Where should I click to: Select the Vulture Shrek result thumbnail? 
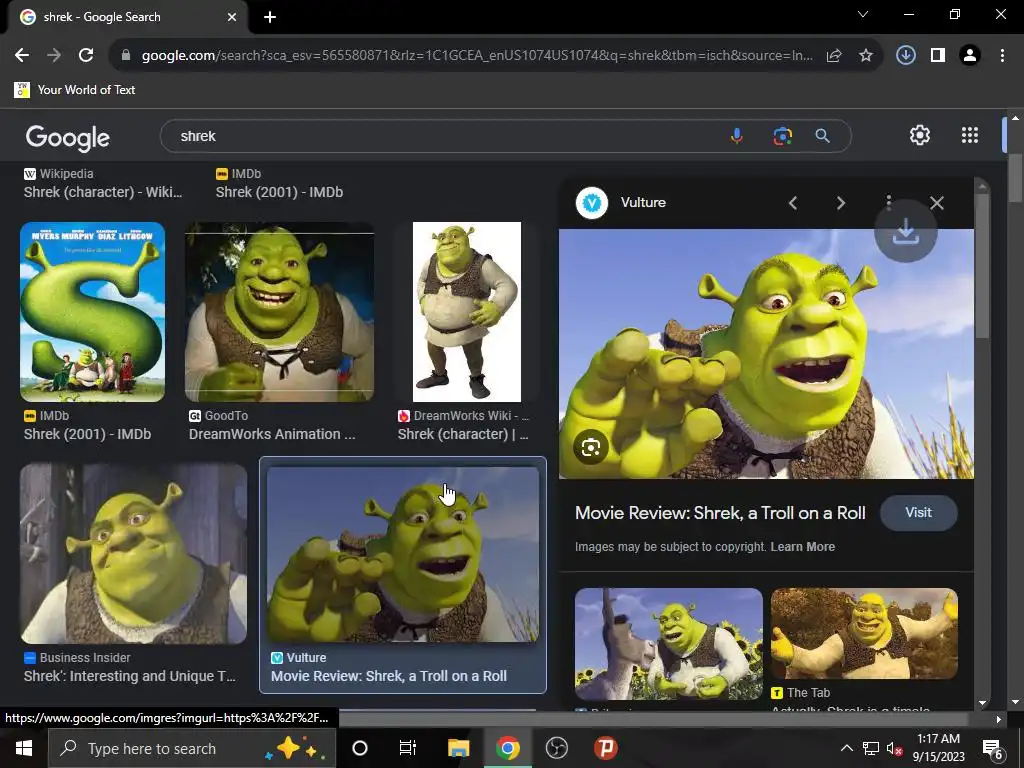pyautogui.click(x=403, y=554)
